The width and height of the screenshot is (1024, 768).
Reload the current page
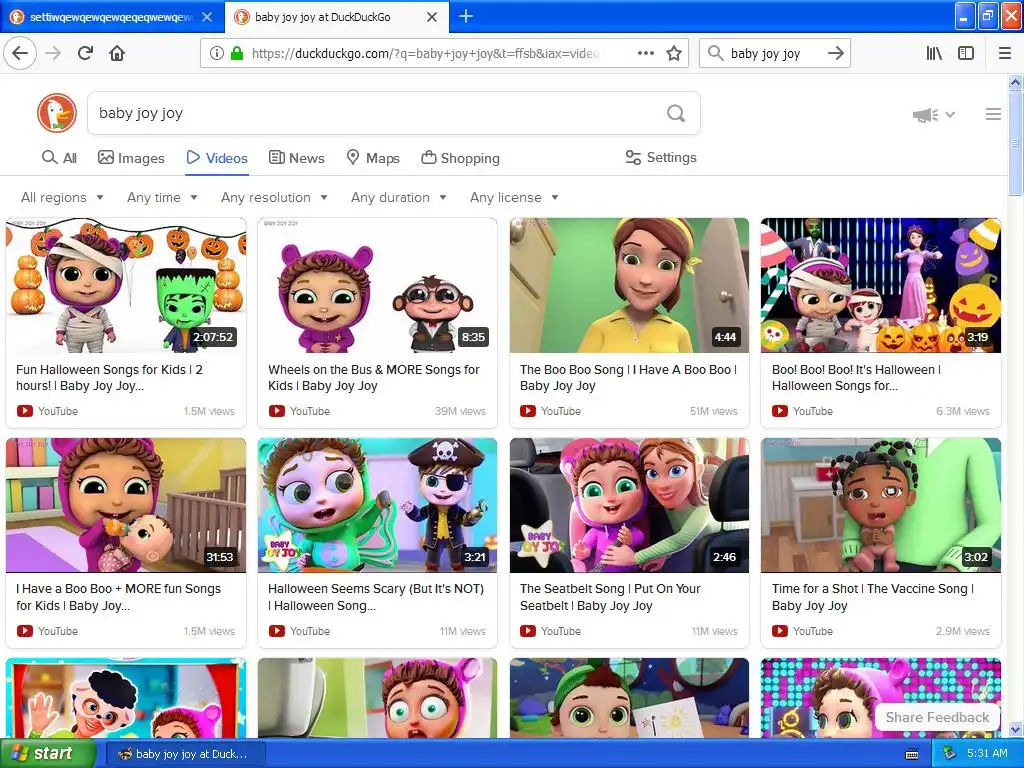pos(86,53)
